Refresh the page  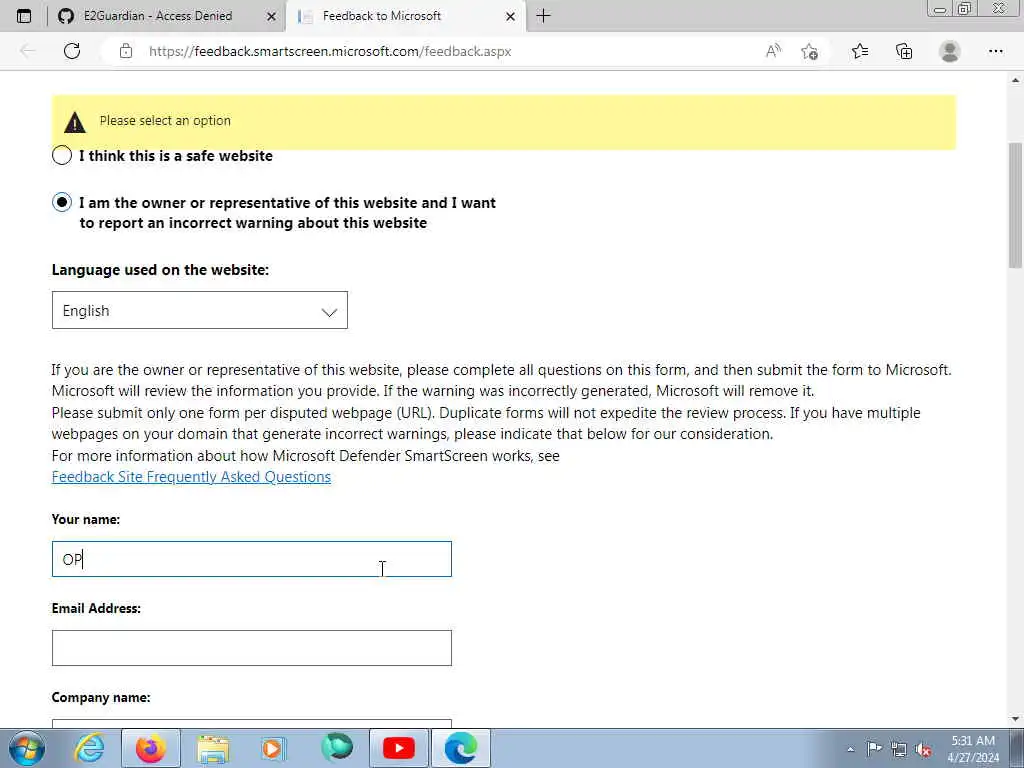72,51
